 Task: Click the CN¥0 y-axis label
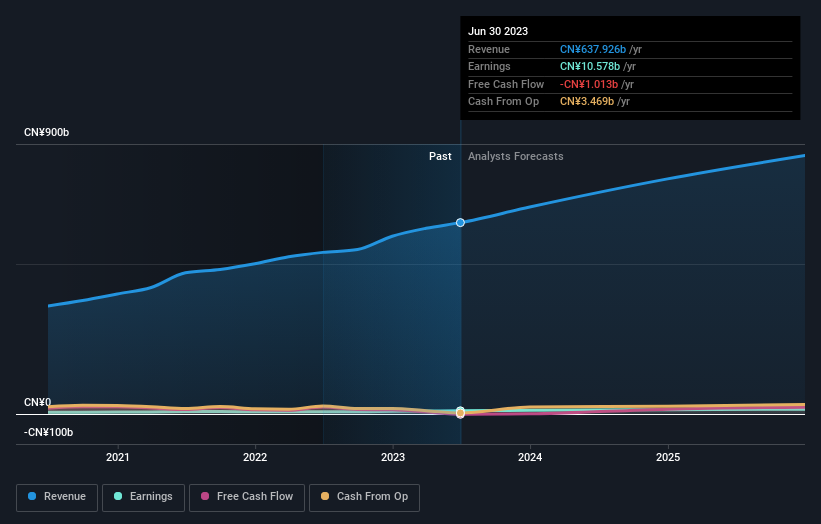(38, 403)
